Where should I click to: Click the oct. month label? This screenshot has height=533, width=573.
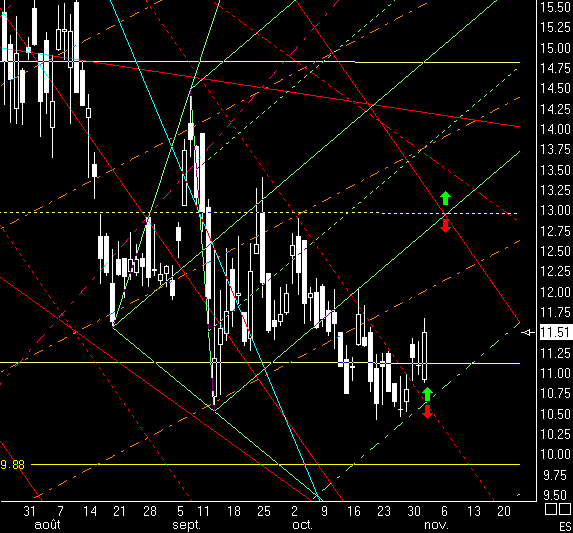tap(303, 525)
